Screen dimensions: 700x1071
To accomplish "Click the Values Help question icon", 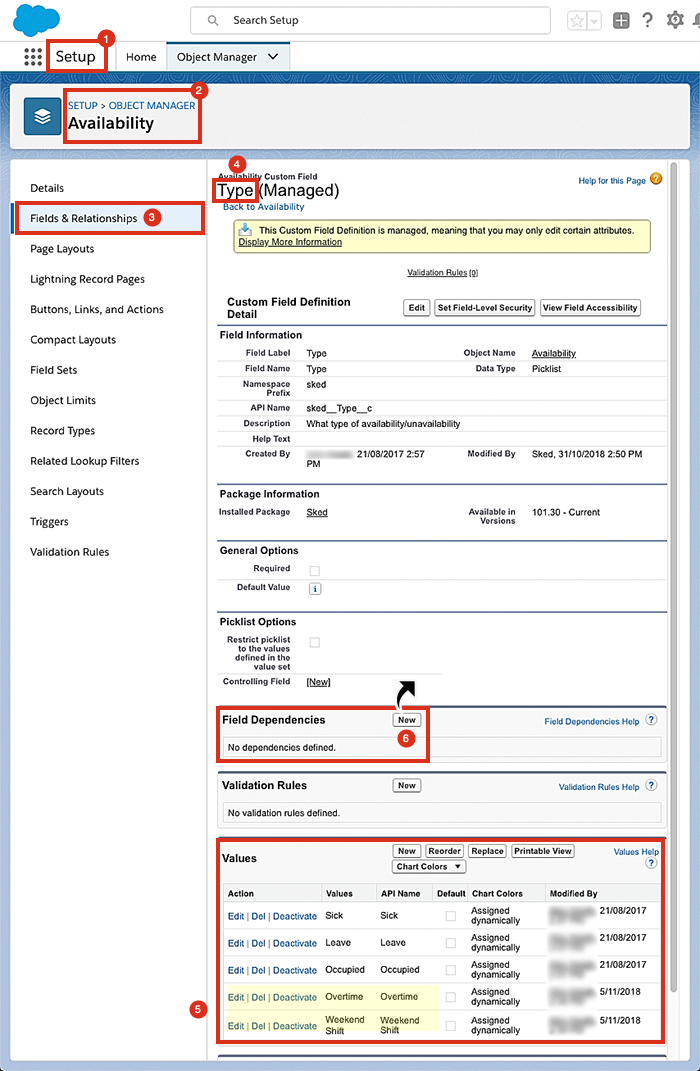I will pyautogui.click(x=651, y=863).
